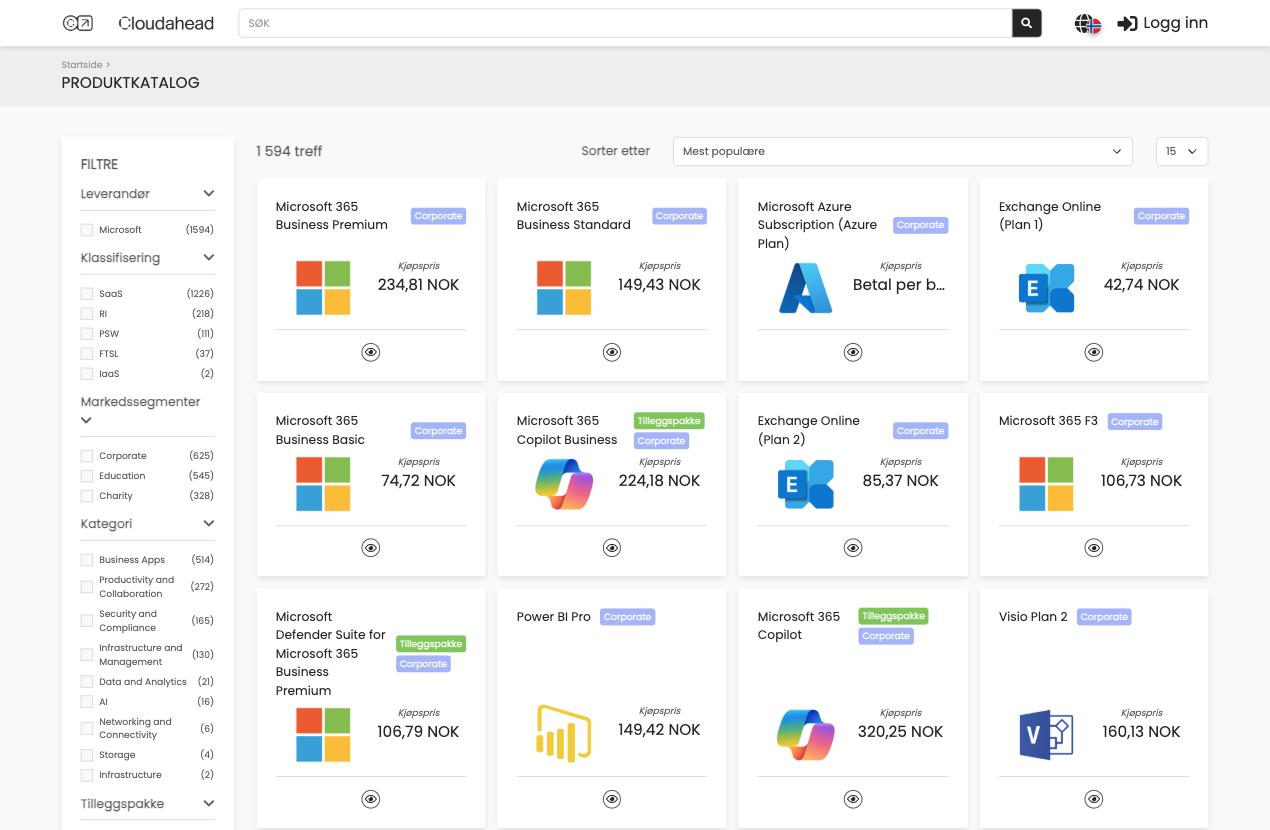
Task: Click eye icon under Microsoft Azure Subscription
Action: (853, 352)
